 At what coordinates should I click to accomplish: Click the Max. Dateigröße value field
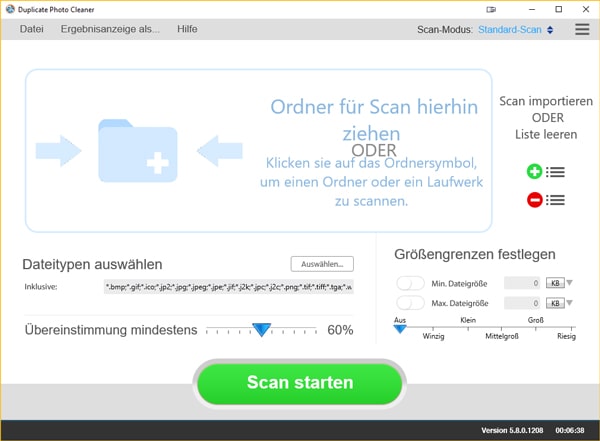[x=522, y=303]
